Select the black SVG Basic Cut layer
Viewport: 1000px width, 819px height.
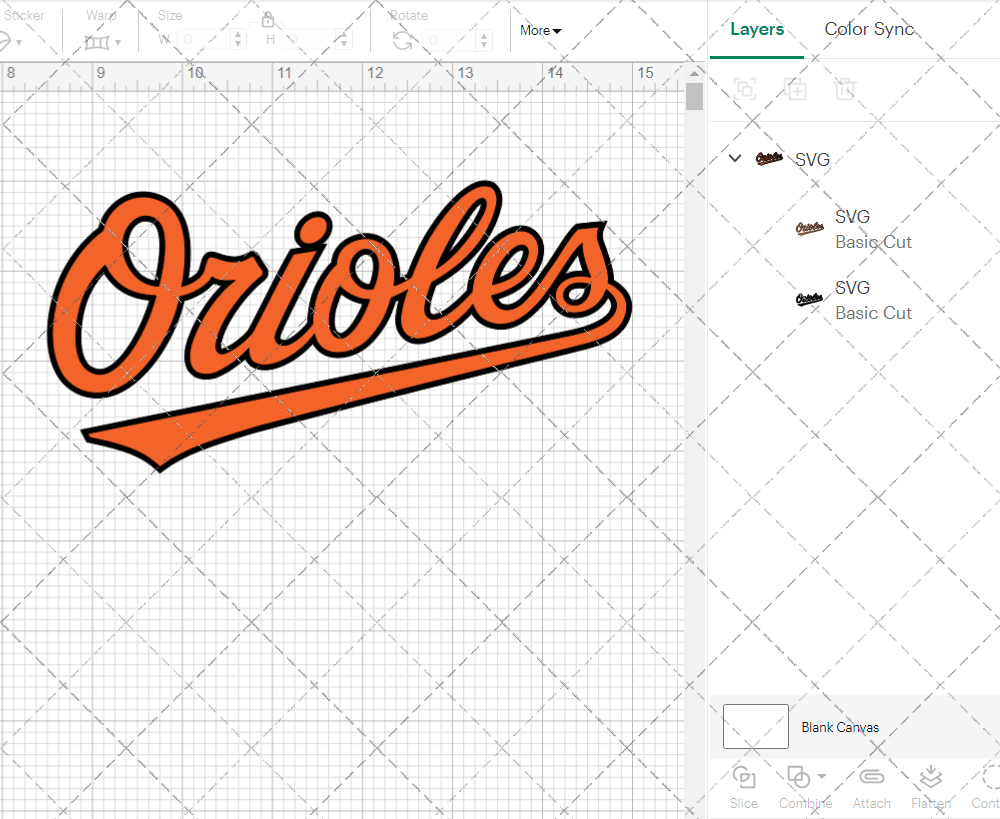(x=853, y=300)
